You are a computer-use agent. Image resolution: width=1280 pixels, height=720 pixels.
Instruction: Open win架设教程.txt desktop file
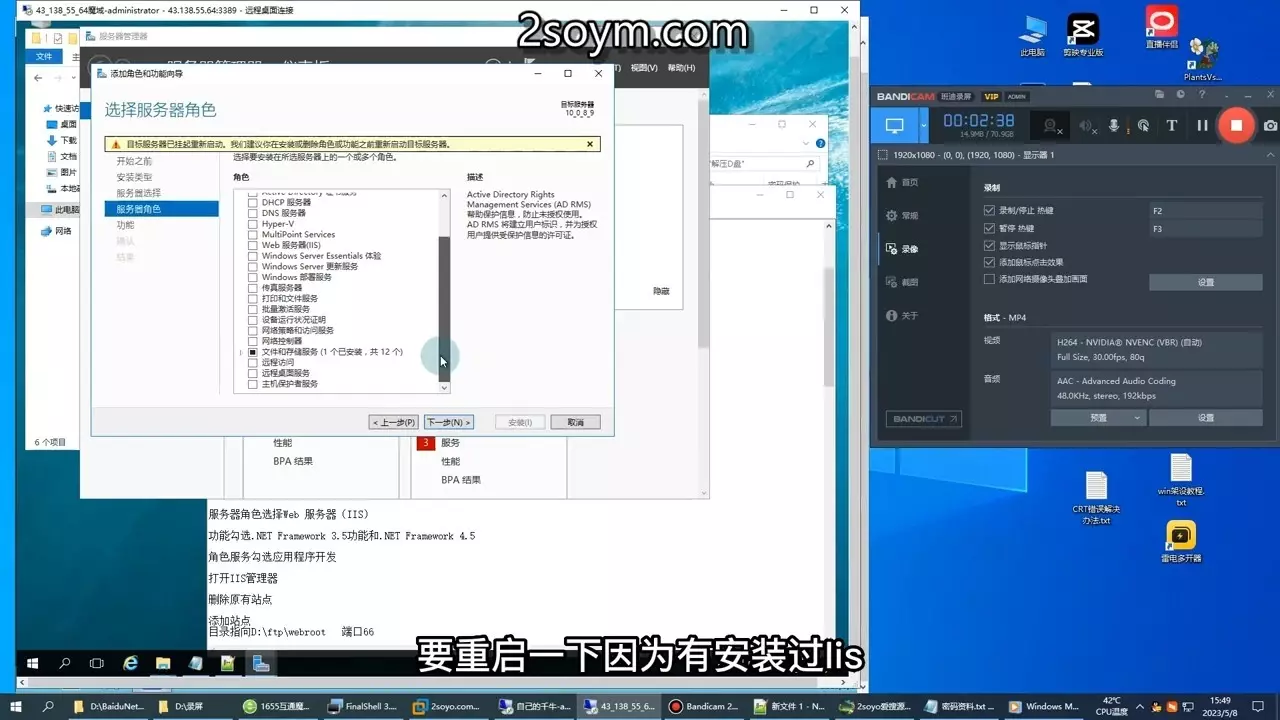click(x=1181, y=480)
